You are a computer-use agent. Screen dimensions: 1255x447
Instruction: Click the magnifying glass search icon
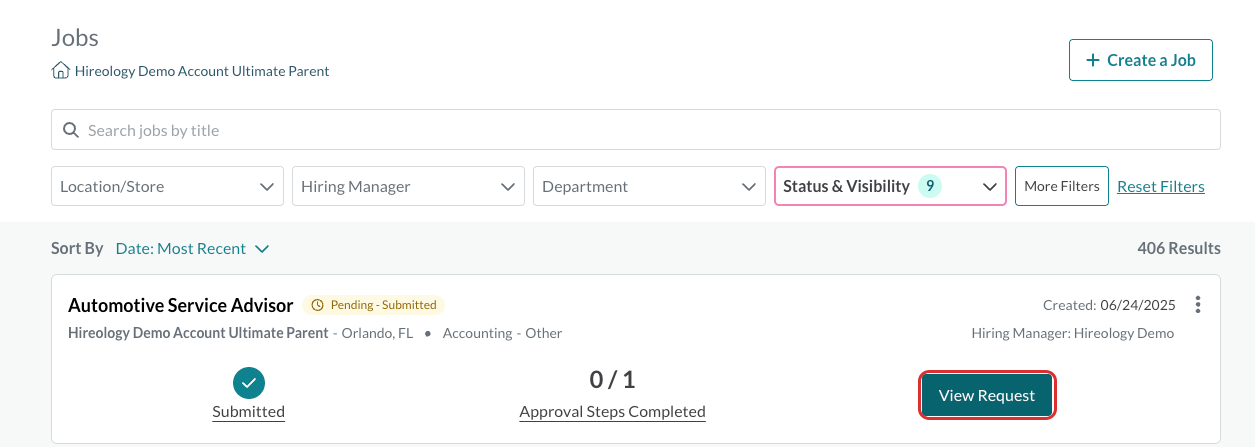[71, 130]
